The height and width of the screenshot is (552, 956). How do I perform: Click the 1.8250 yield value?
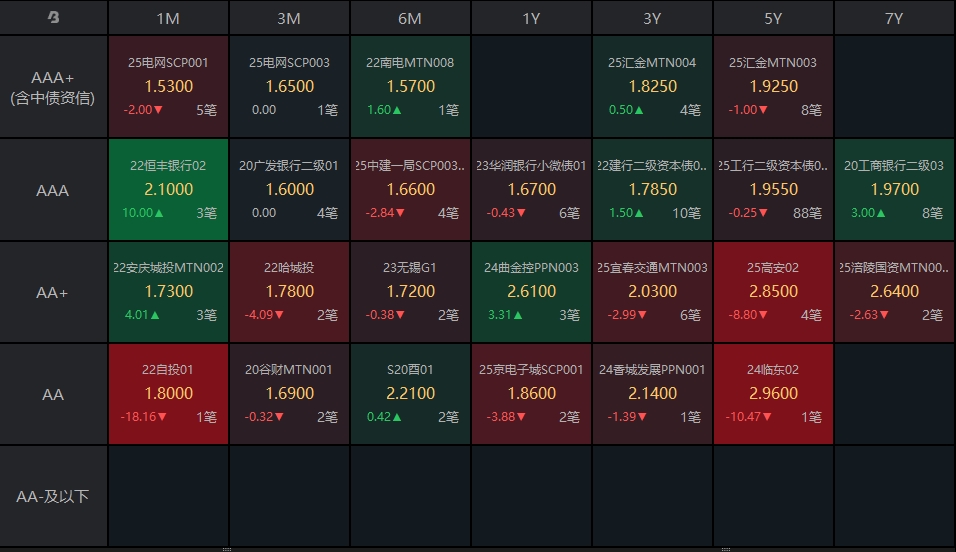(x=652, y=86)
